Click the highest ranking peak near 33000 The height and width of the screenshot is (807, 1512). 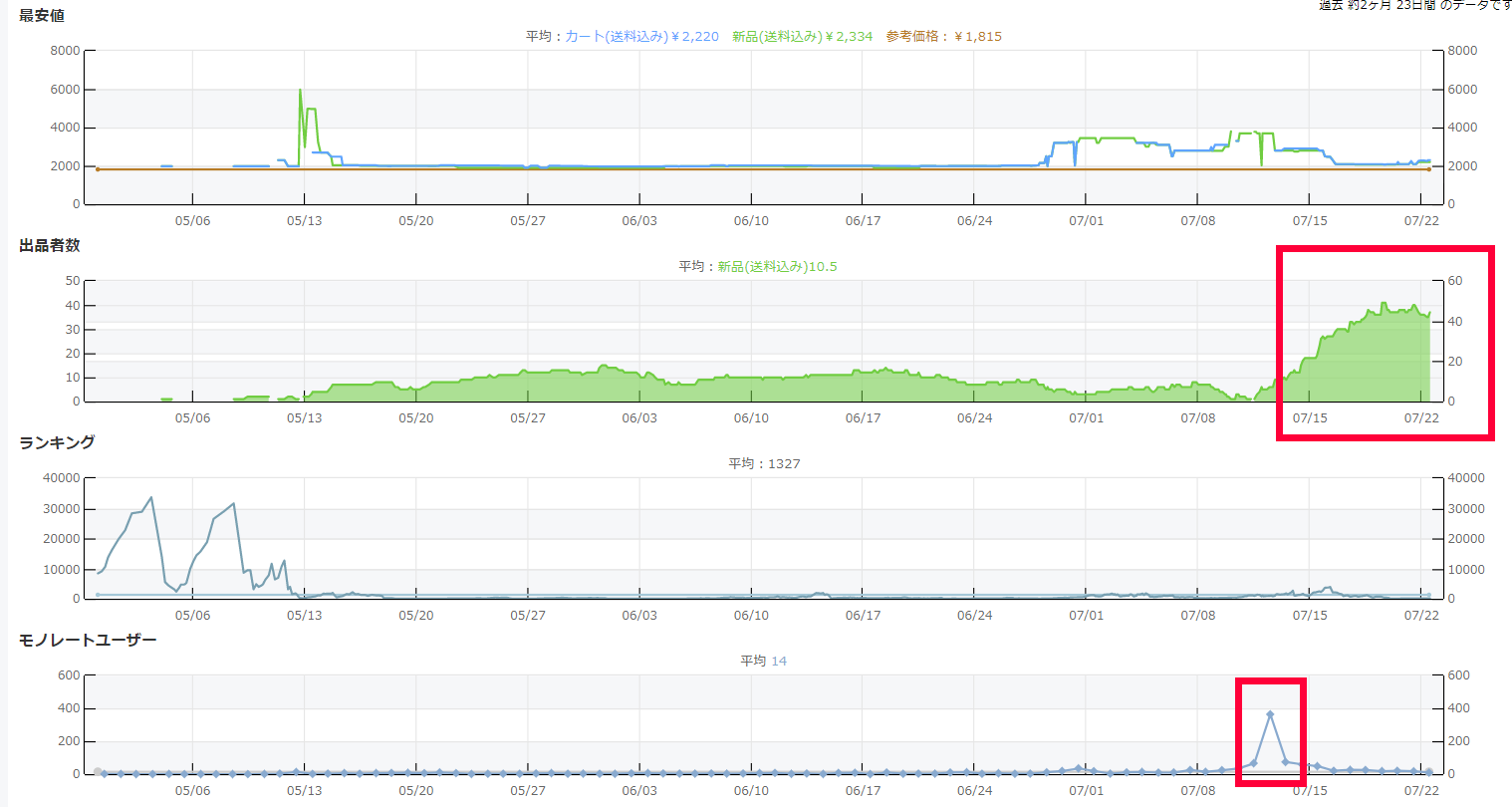click(x=150, y=497)
